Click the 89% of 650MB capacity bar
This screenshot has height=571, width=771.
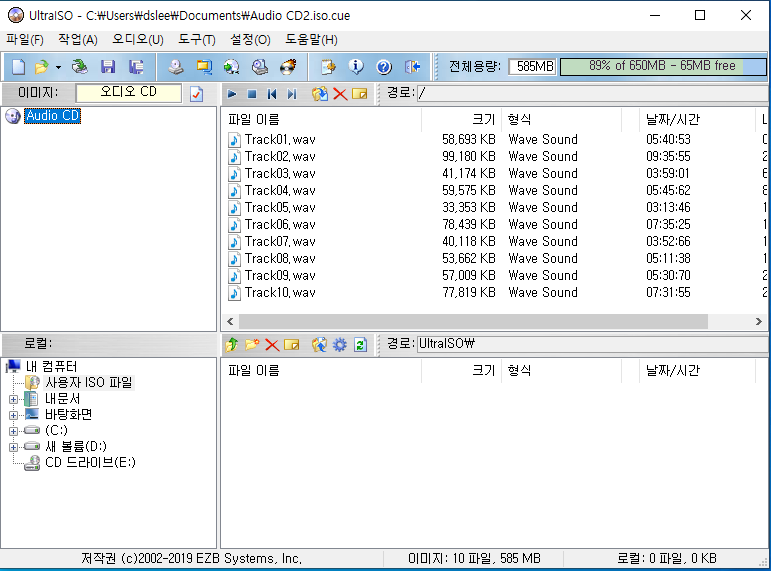pos(663,66)
